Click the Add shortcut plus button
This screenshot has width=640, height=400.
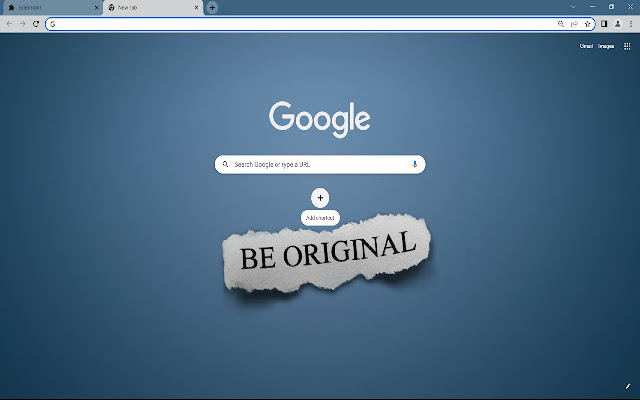(320, 198)
